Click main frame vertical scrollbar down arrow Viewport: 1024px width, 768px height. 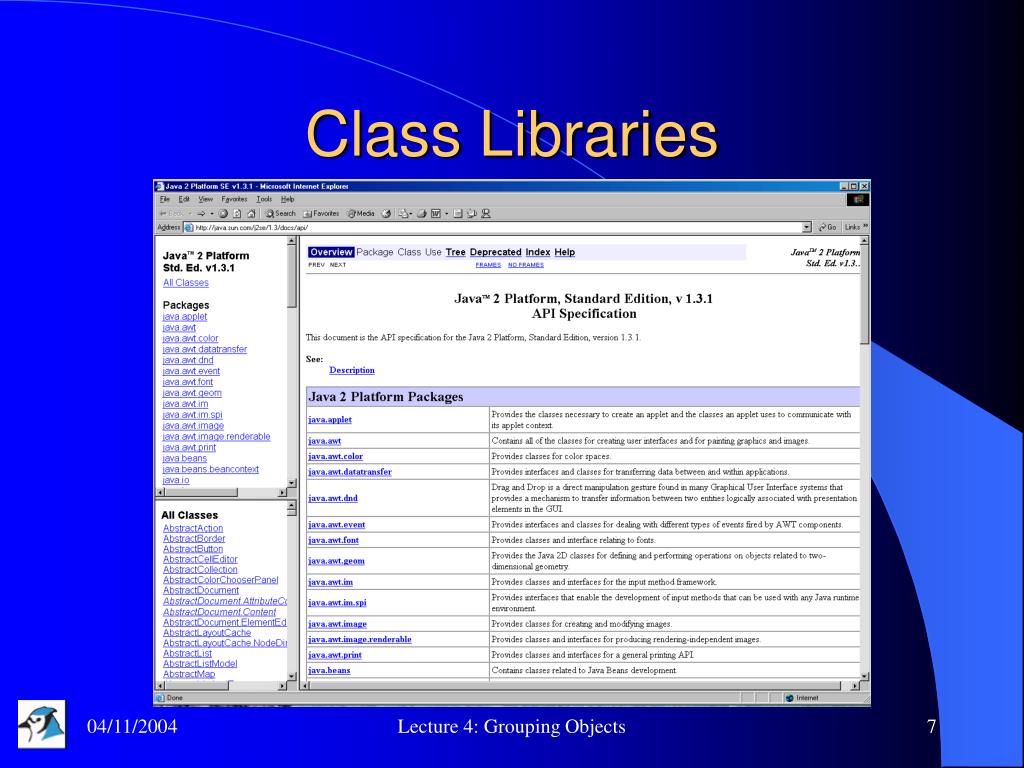[865, 677]
